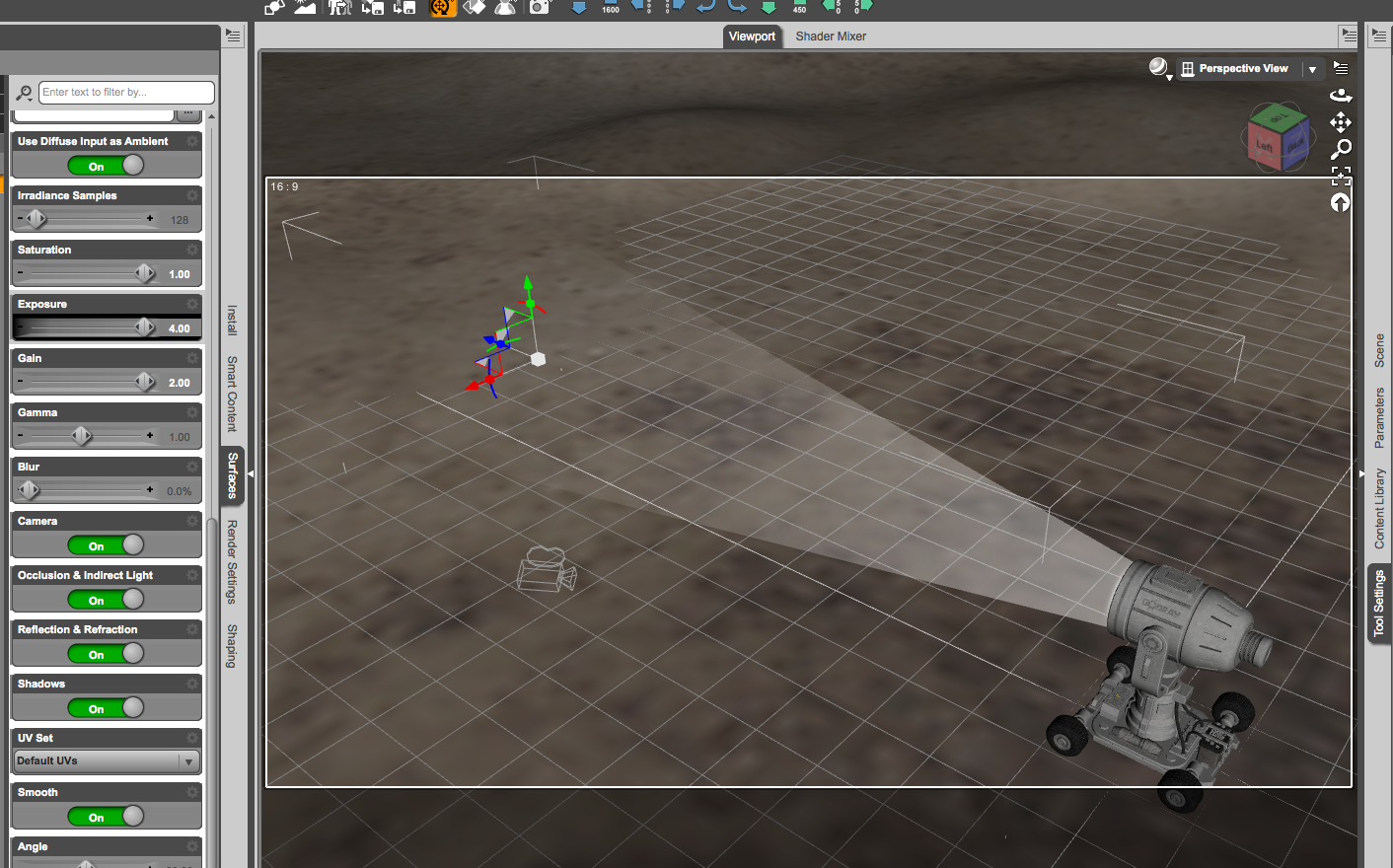The width and height of the screenshot is (1393, 868).
Task: Click the Reset camera up-arrow icon
Action: click(1341, 202)
